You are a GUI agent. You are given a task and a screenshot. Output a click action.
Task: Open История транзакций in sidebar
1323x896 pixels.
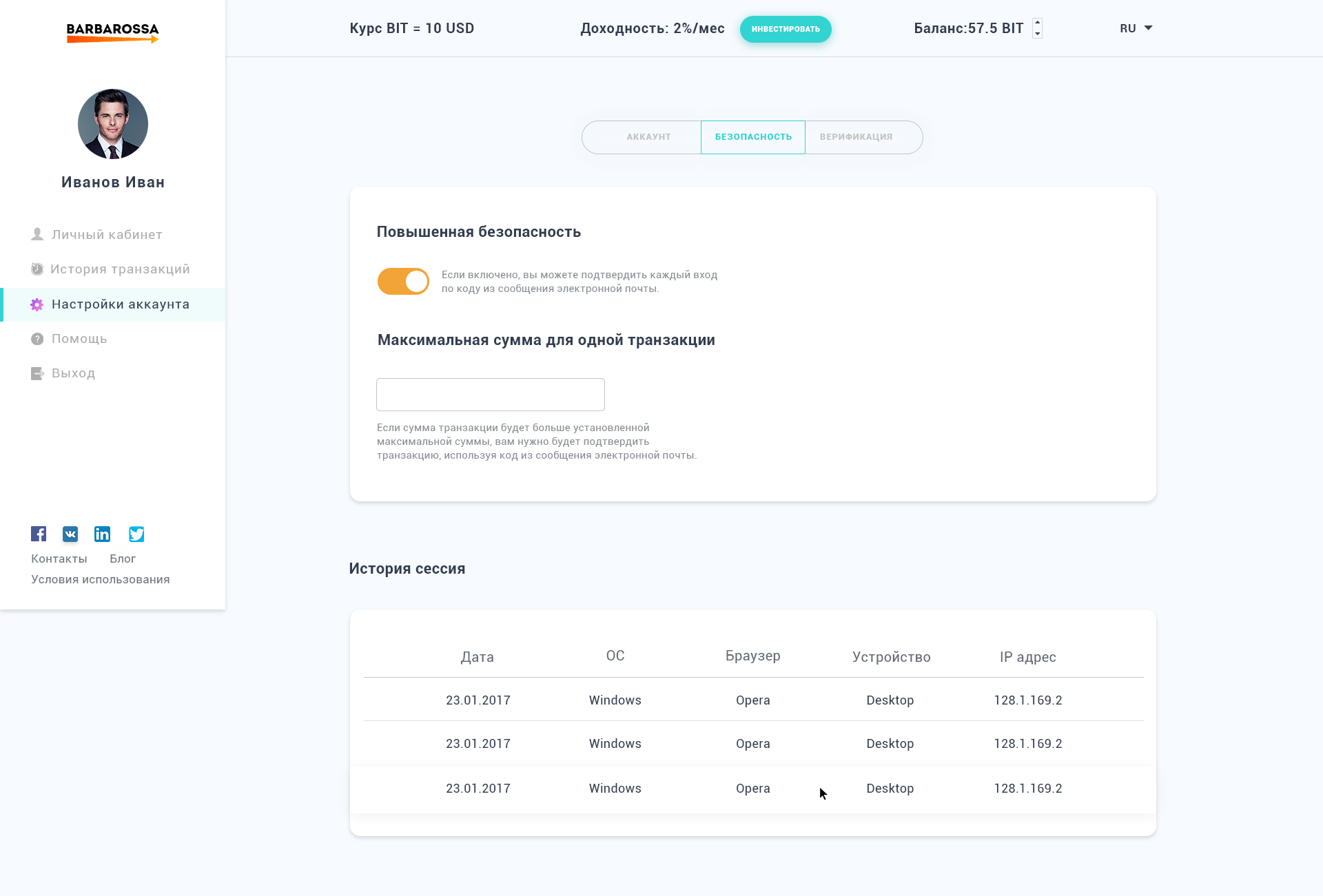[119, 269]
